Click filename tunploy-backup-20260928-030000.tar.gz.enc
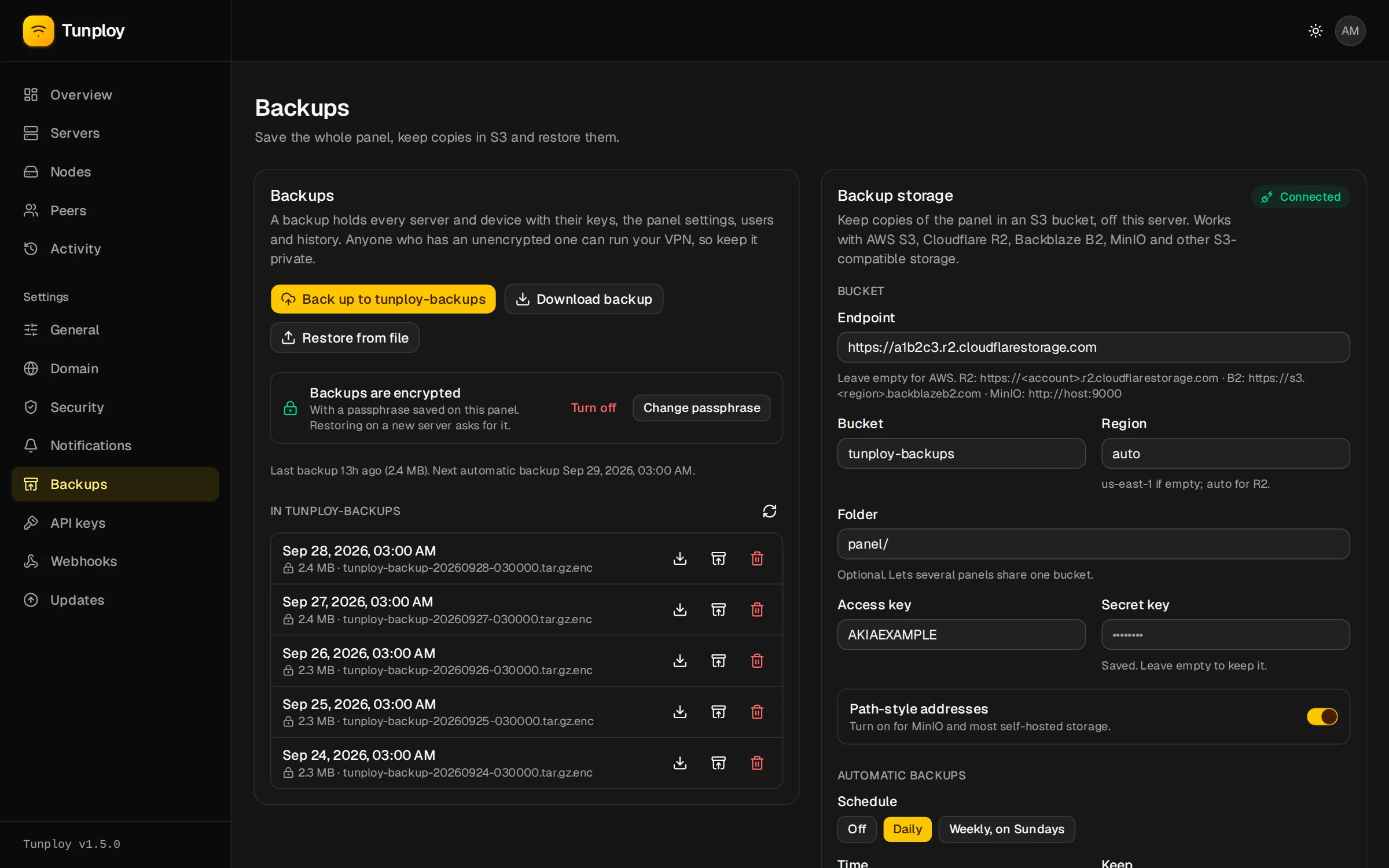 pyautogui.click(x=468, y=568)
